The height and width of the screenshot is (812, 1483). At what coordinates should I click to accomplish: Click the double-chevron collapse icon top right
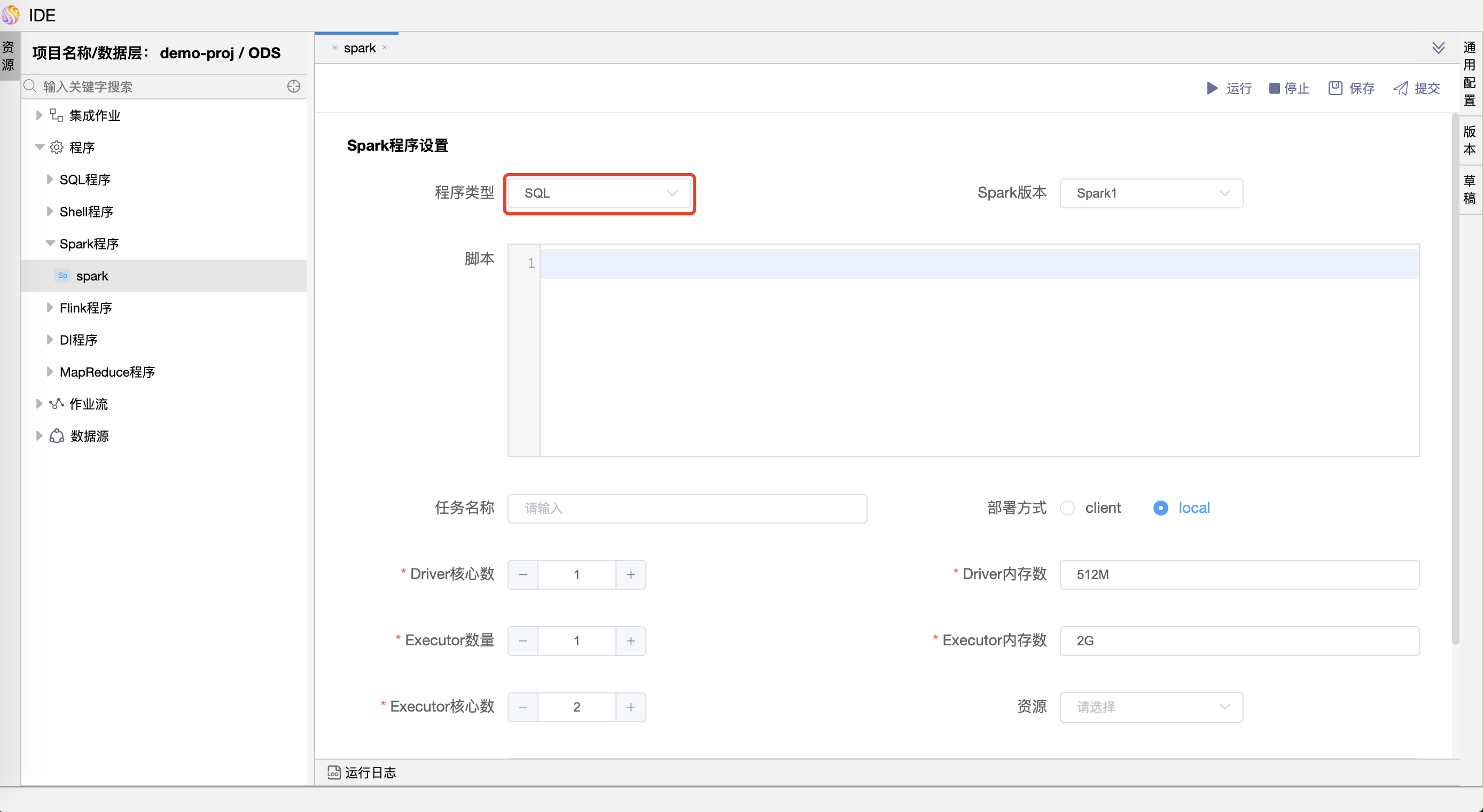coord(1438,48)
